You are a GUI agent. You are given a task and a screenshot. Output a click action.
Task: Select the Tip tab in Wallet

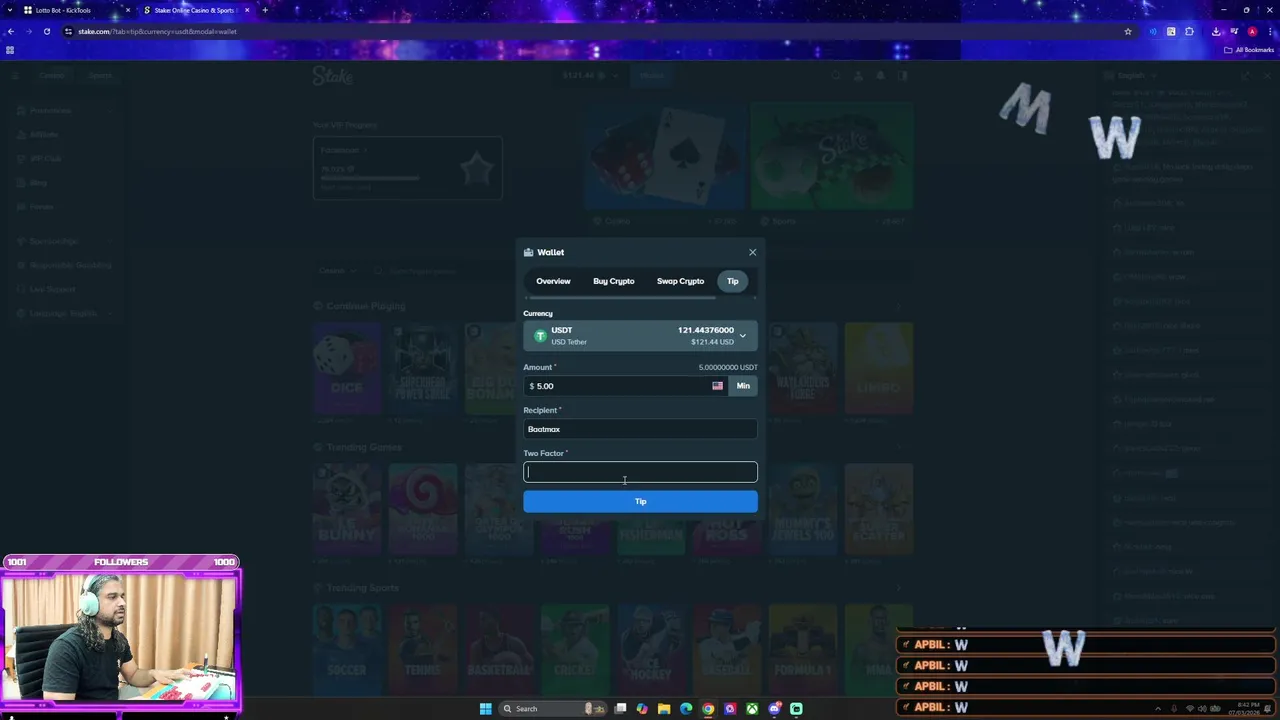[732, 281]
